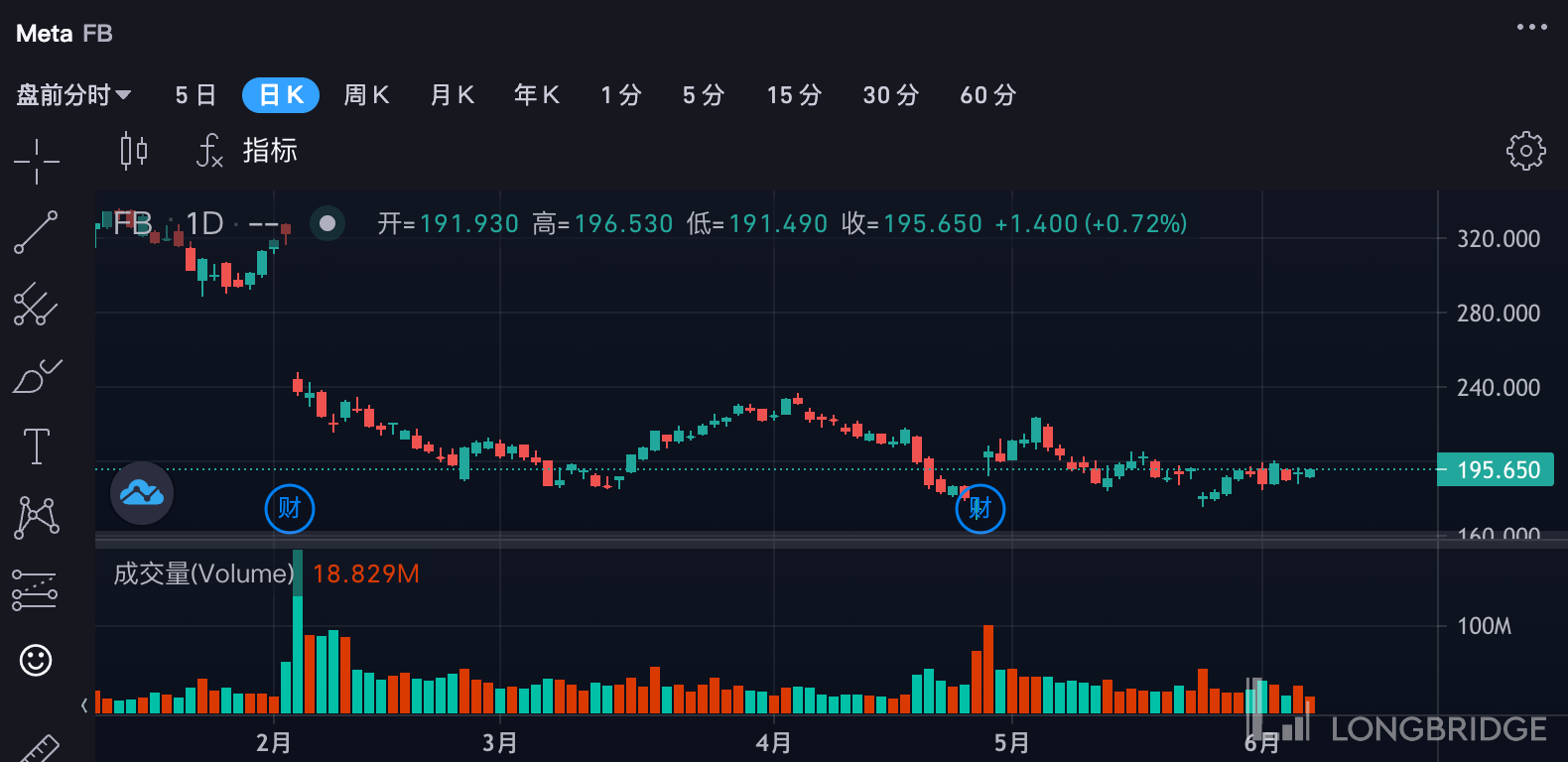The width and height of the screenshot is (1568, 762).
Task: Open the fx indicators panel
Action: (246, 150)
